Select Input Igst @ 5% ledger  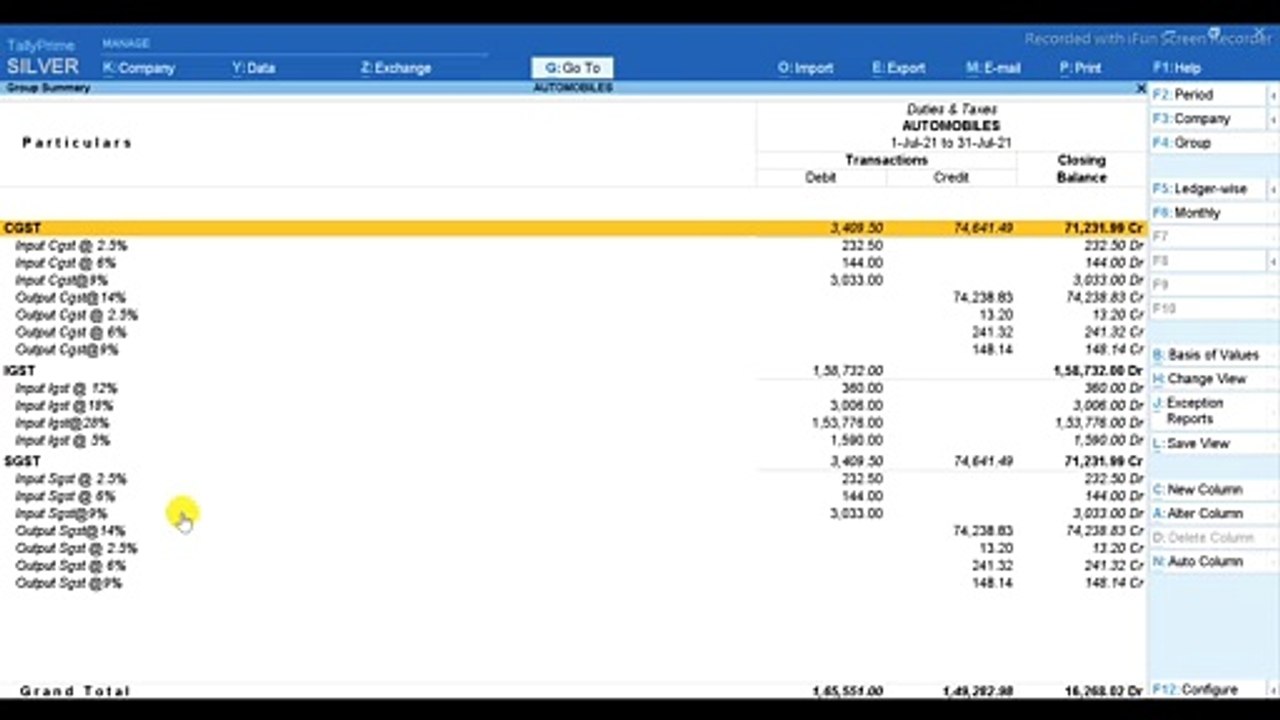(x=62, y=440)
